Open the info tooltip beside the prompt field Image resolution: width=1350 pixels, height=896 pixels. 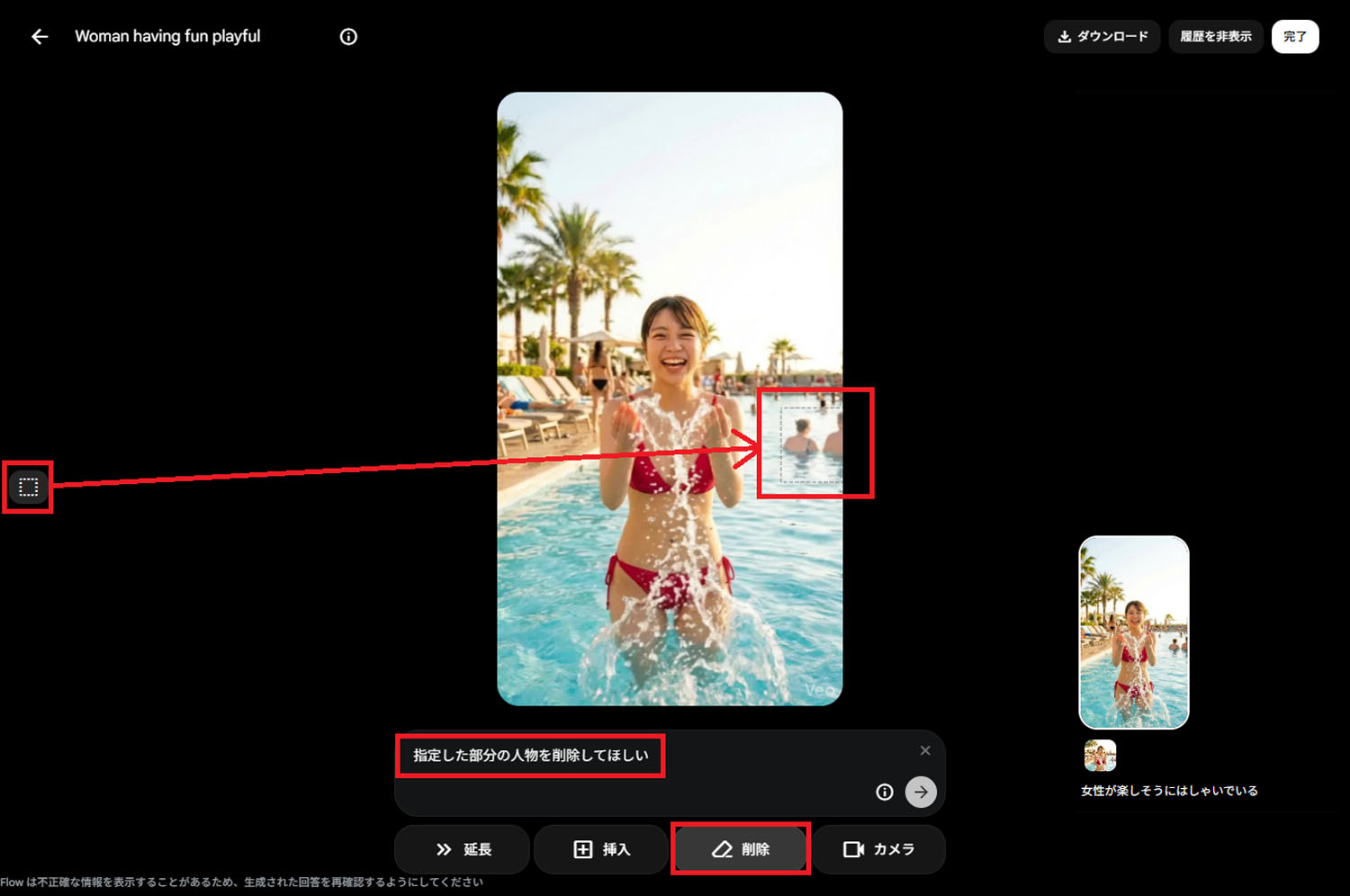(x=884, y=792)
